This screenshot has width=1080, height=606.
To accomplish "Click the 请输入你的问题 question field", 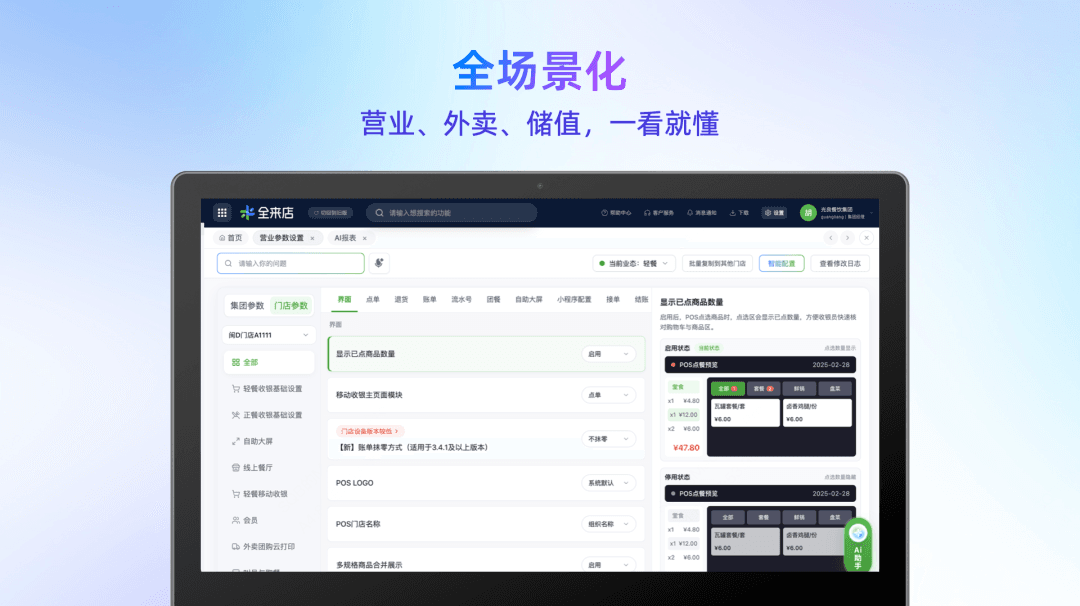I will [x=291, y=263].
